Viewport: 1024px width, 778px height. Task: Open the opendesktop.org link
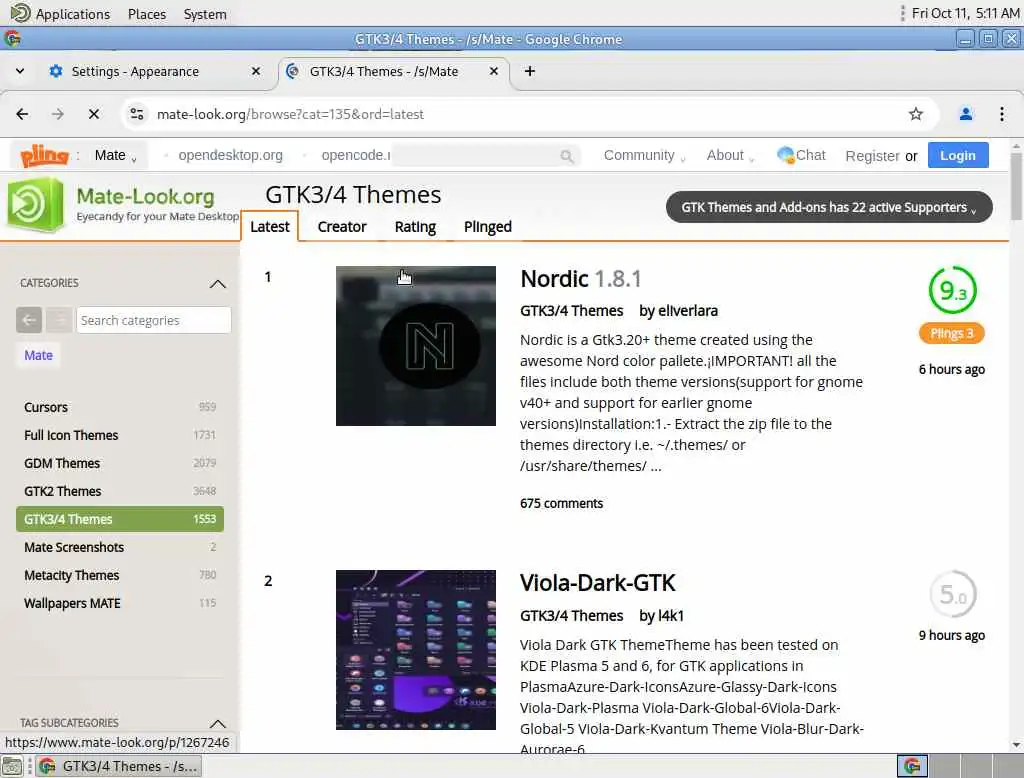pos(231,155)
